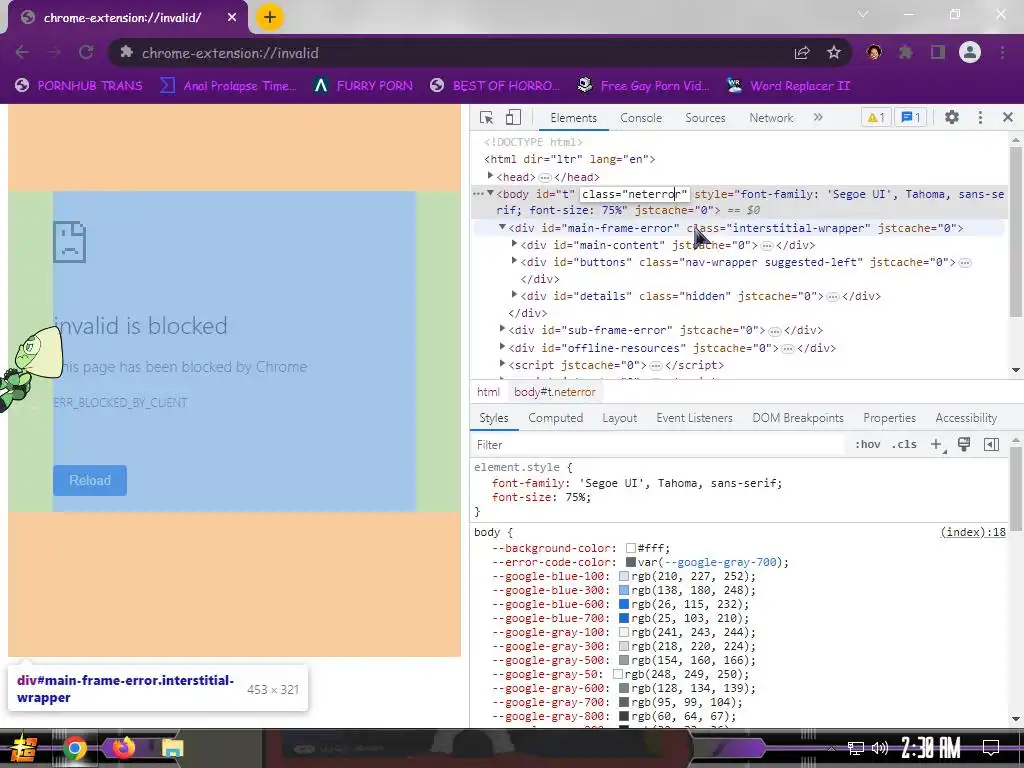This screenshot has height=768, width=1024.
Task: Switch to the Network tab
Action: point(771,118)
